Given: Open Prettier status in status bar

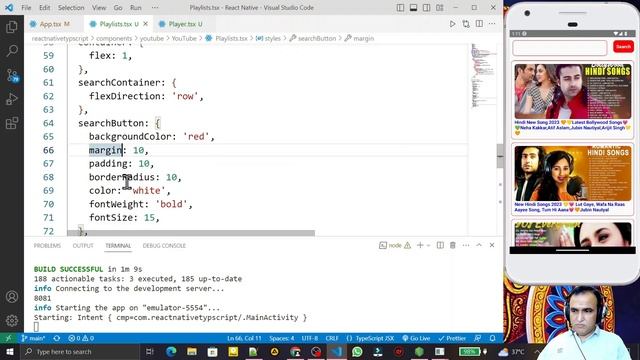Looking at the screenshot, I should 452,338.
